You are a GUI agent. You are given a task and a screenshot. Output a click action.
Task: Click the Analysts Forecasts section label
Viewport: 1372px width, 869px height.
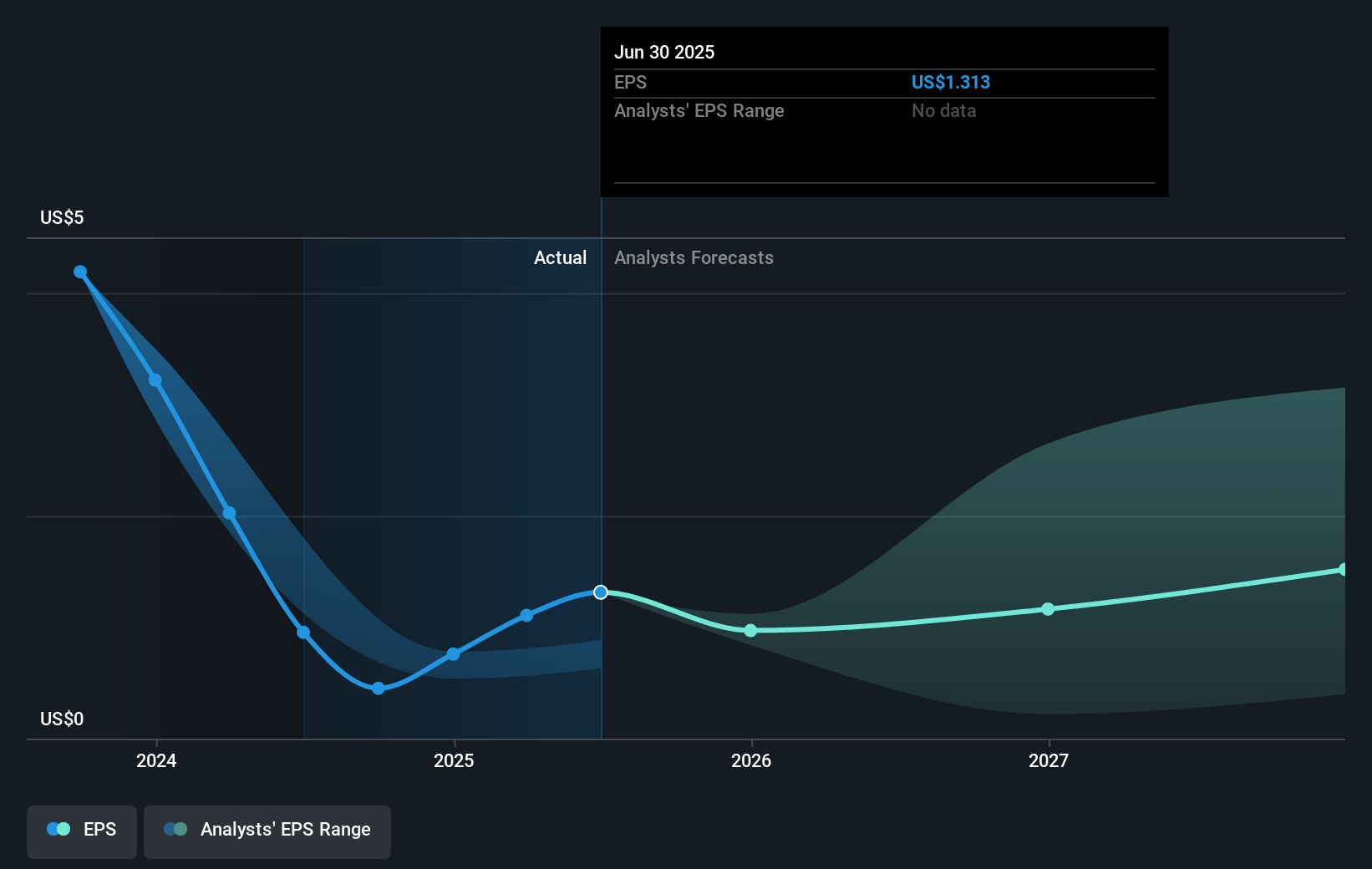[x=694, y=258]
